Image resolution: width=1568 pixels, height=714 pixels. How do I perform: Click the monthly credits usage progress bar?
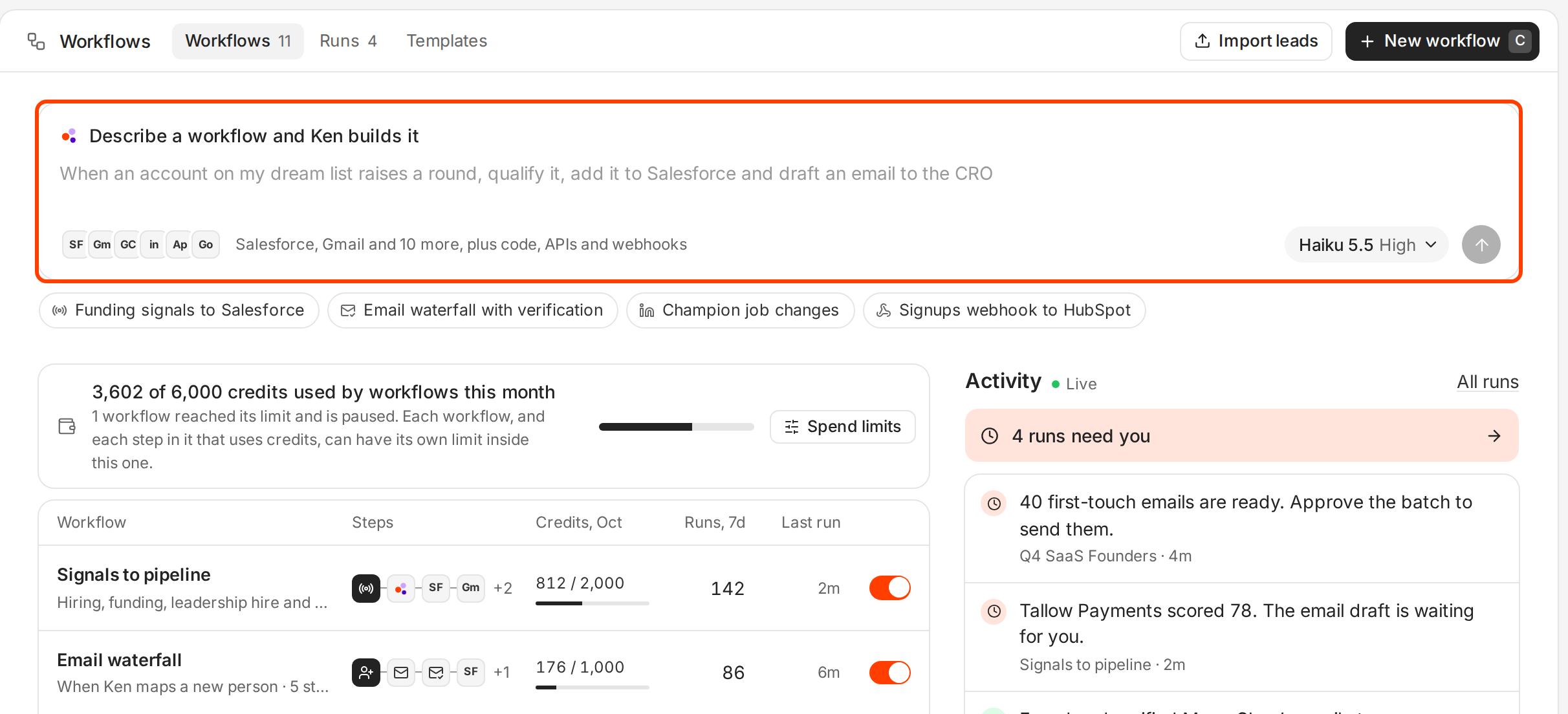click(676, 427)
